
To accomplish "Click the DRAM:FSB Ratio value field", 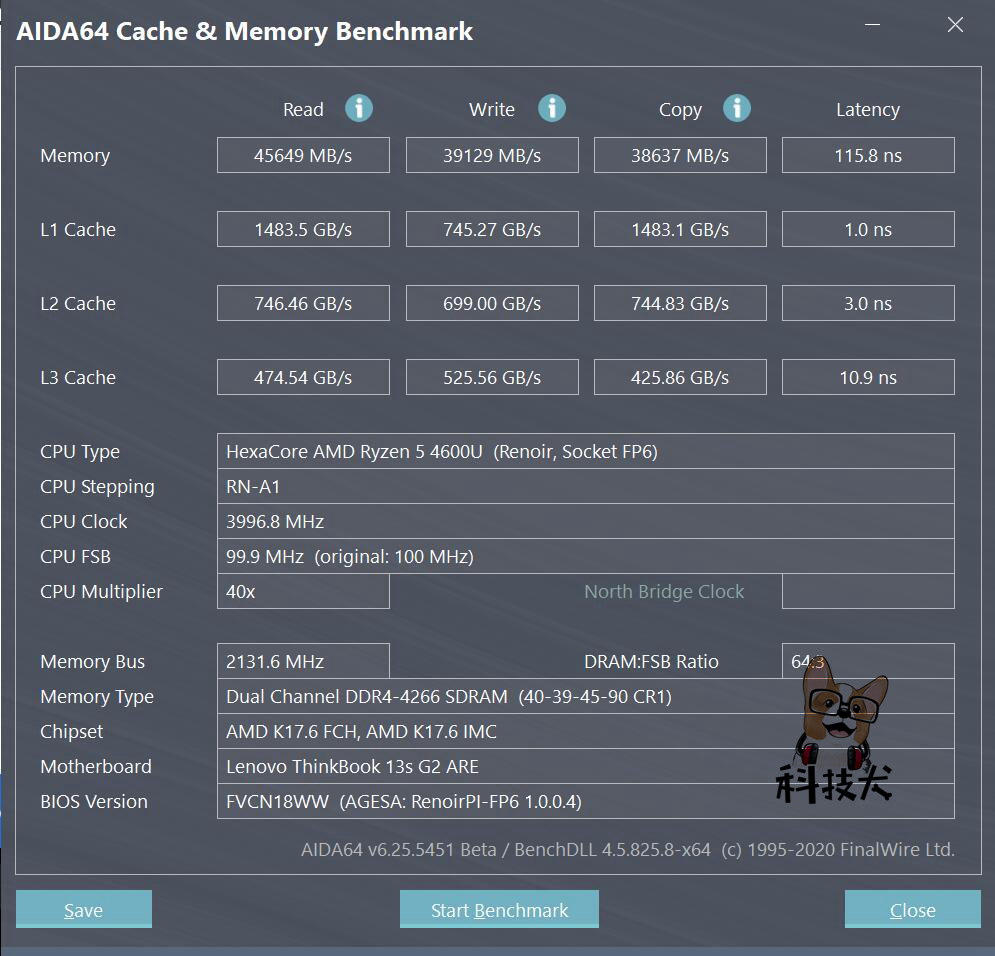I will coord(868,661).
